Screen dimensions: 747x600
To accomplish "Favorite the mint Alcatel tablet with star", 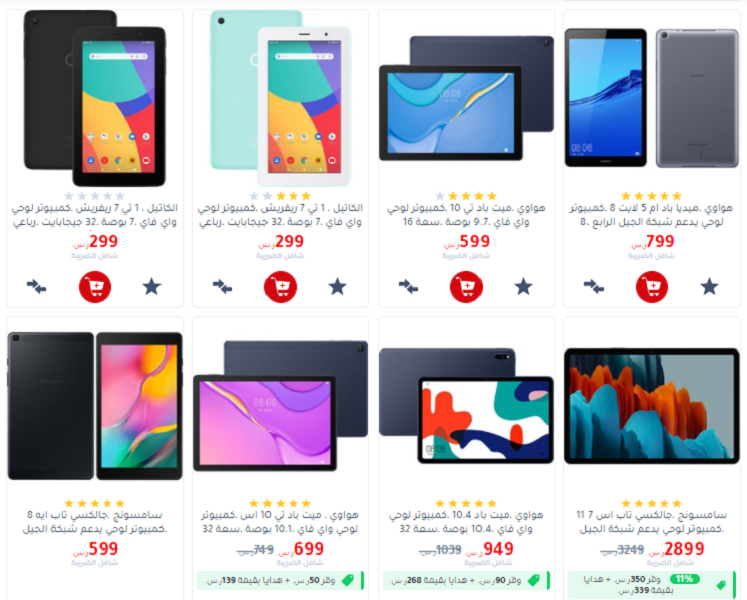I will [337, 286].
